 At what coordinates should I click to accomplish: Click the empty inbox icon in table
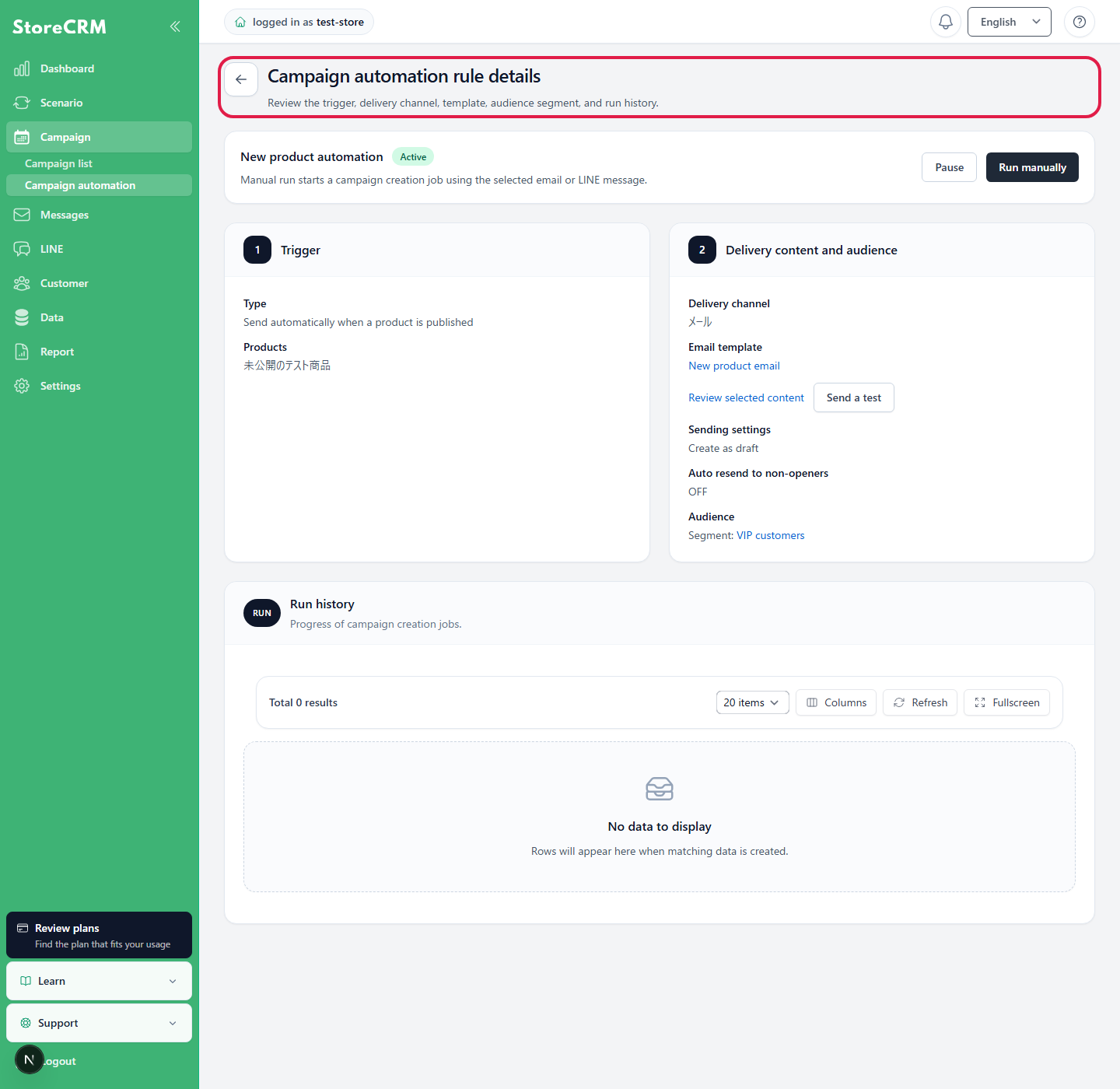[x=660, y=789]
